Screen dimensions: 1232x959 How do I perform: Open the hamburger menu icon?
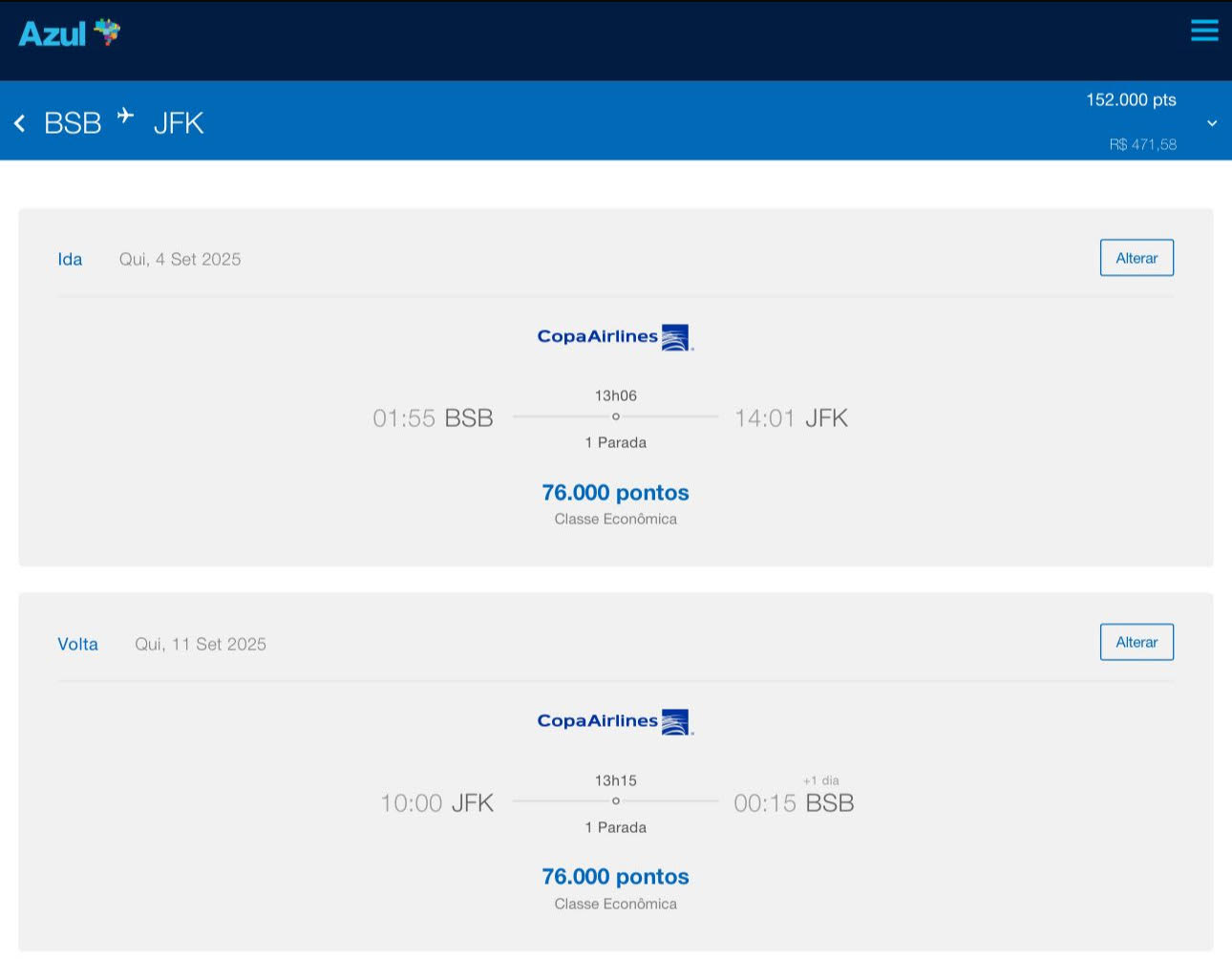(1204, 31)
